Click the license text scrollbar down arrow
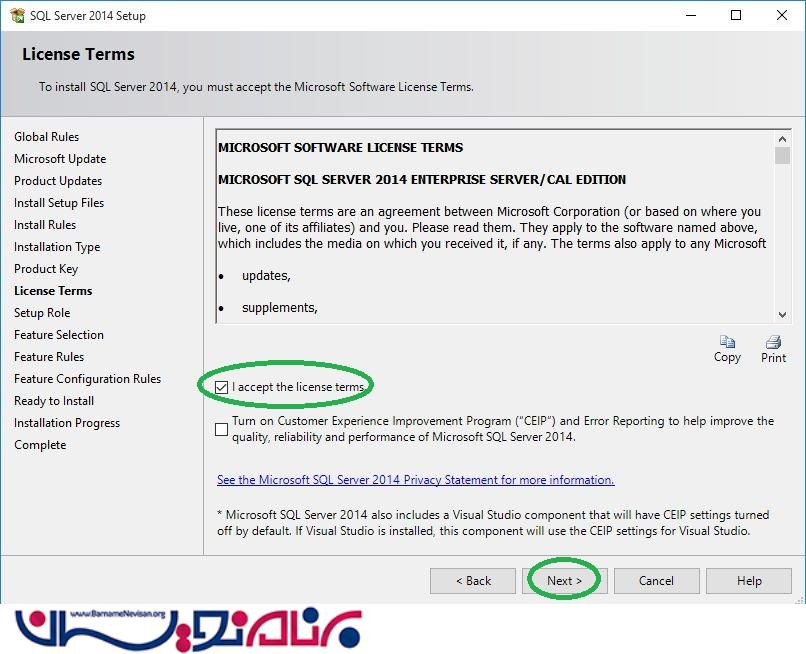Viewport: 806px width, 654px height. [782, 315]
